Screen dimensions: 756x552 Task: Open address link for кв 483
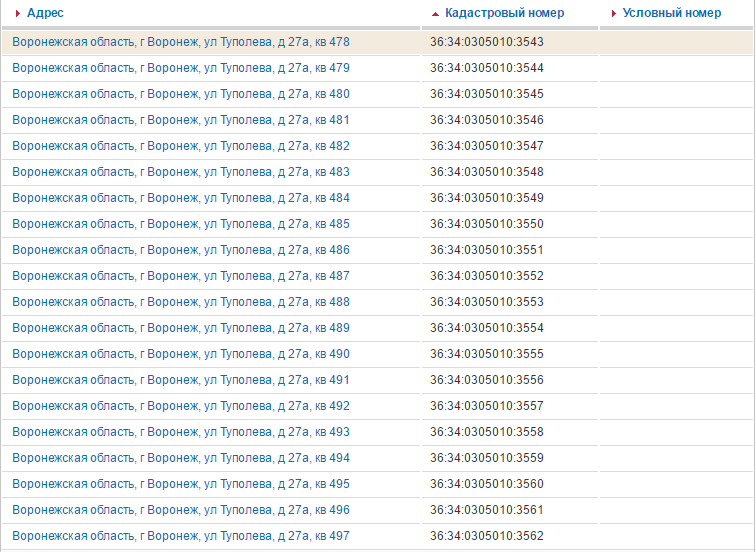pos(181,172)
